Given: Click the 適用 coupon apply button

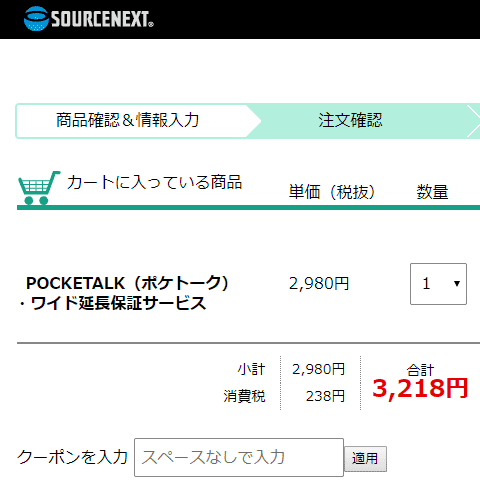Looking at the screenshot, I should point(365,459).
